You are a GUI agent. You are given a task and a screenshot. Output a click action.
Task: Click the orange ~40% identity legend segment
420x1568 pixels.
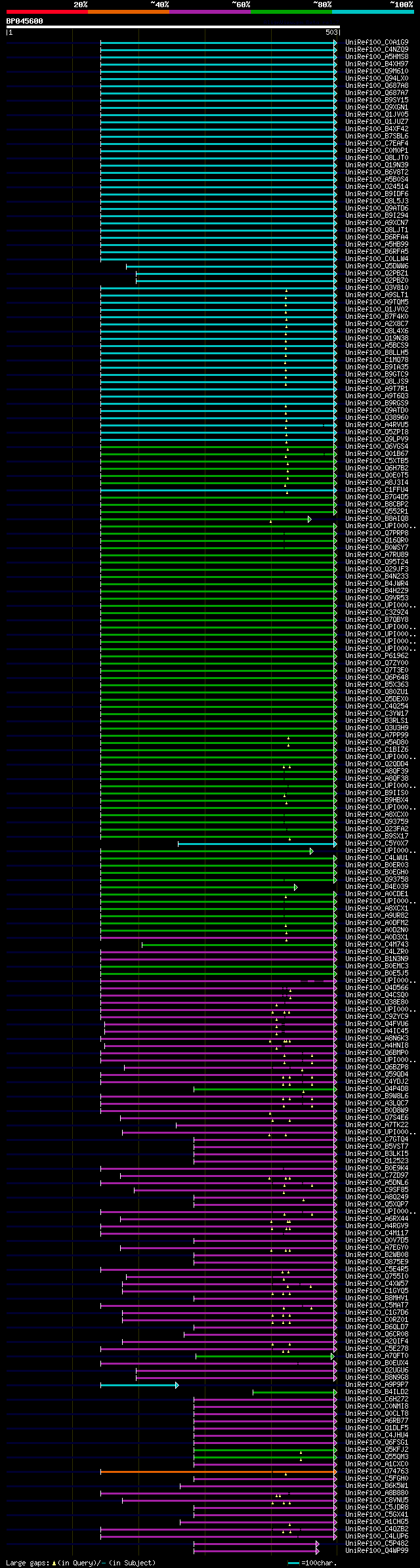pos(128,12)
